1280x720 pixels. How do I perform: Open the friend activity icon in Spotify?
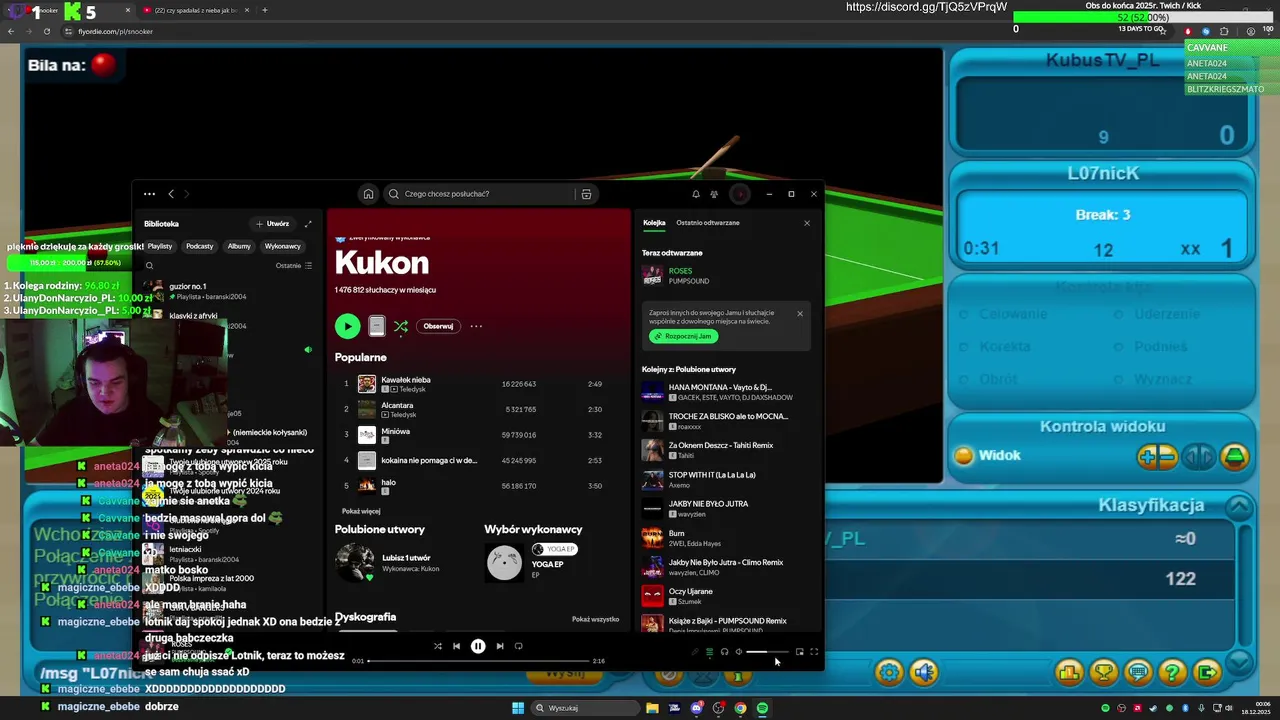[x=714, y=194]
